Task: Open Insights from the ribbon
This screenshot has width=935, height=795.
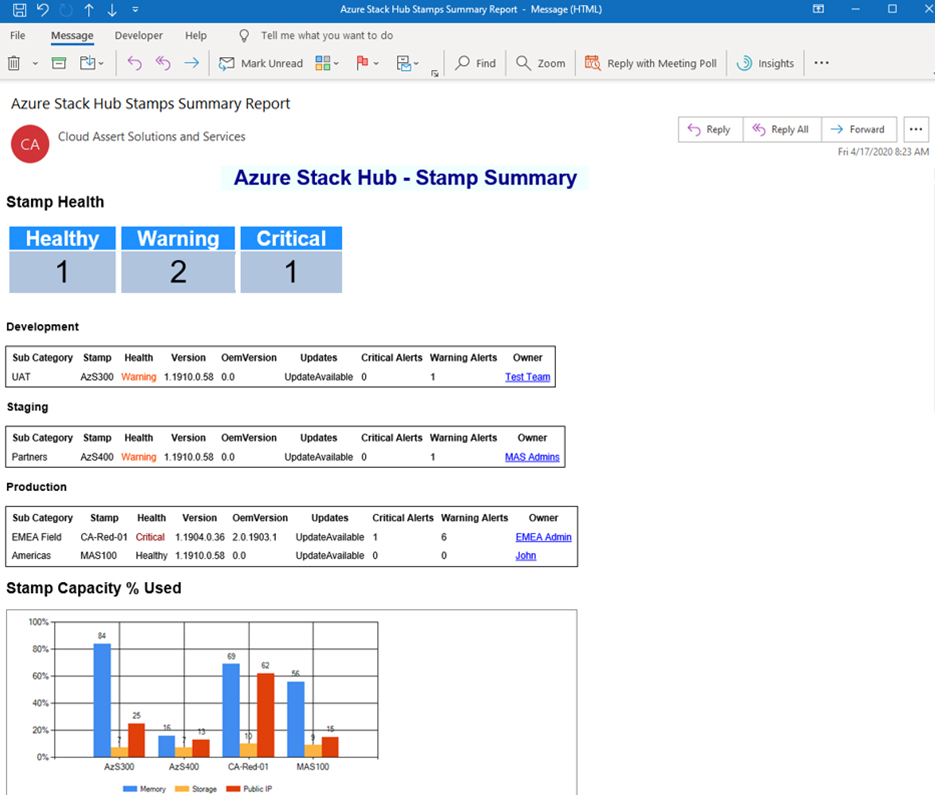Action: coord(765,63)
